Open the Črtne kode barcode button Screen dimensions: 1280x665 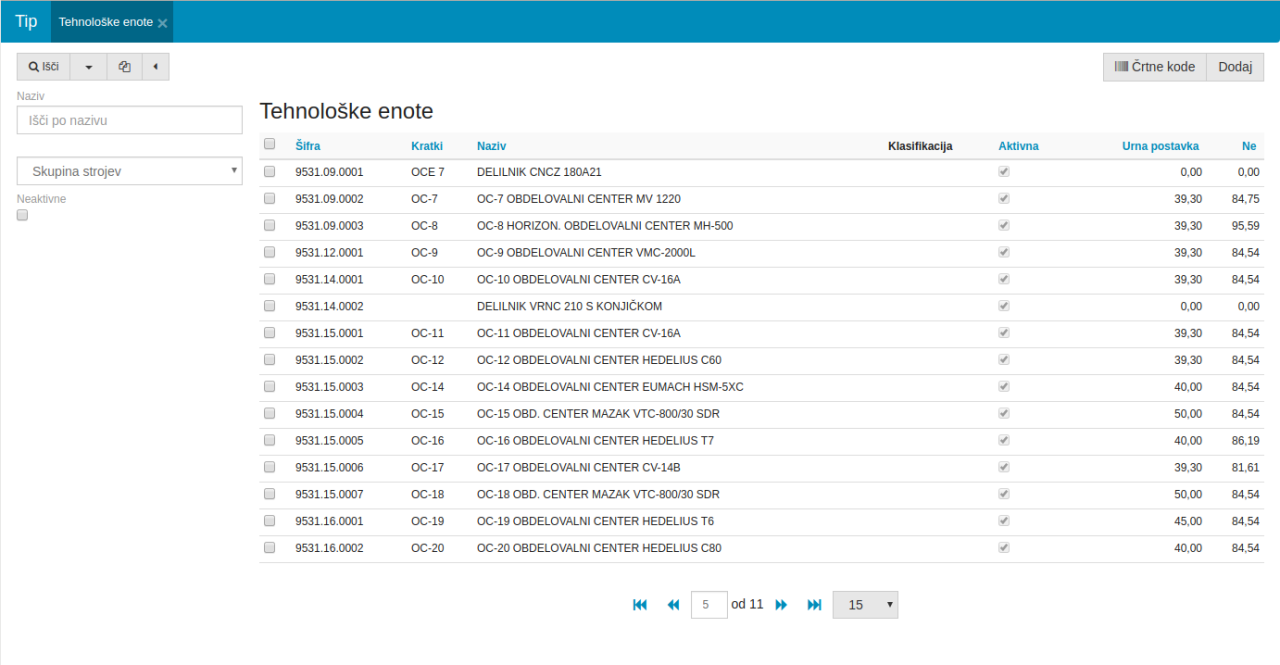tap(1154, 67)
